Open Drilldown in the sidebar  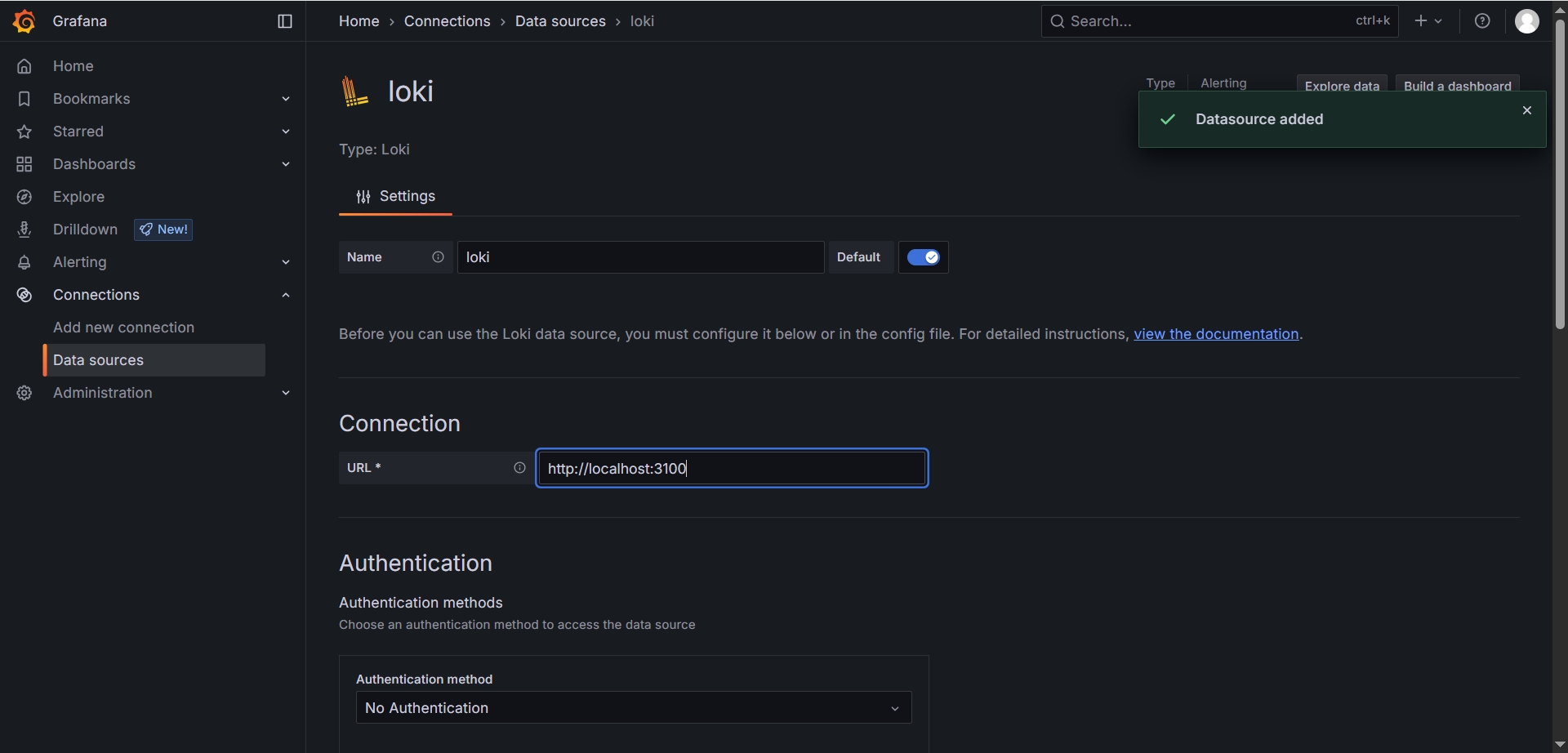pos(85,229)
